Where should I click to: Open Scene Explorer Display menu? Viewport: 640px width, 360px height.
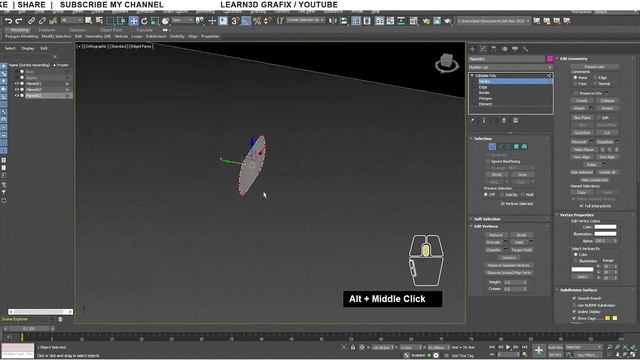[28, 48]
